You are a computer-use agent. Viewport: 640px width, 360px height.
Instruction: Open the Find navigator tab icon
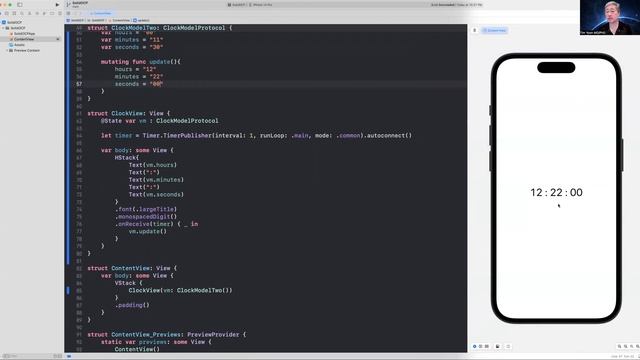[22, 13]
